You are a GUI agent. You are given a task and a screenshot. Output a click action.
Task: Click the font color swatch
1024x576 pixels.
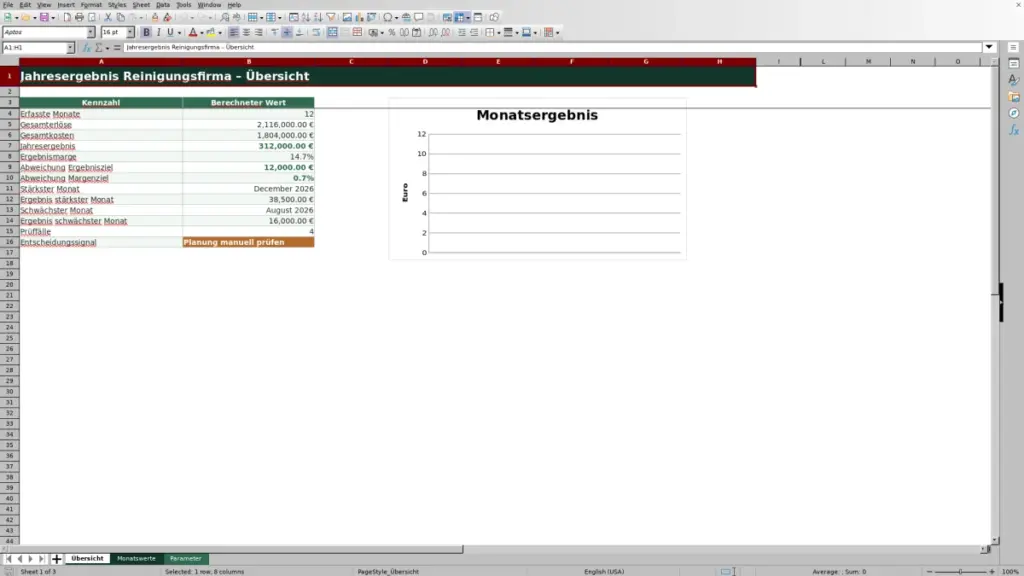pyautogui.click(x=193, y=32)
